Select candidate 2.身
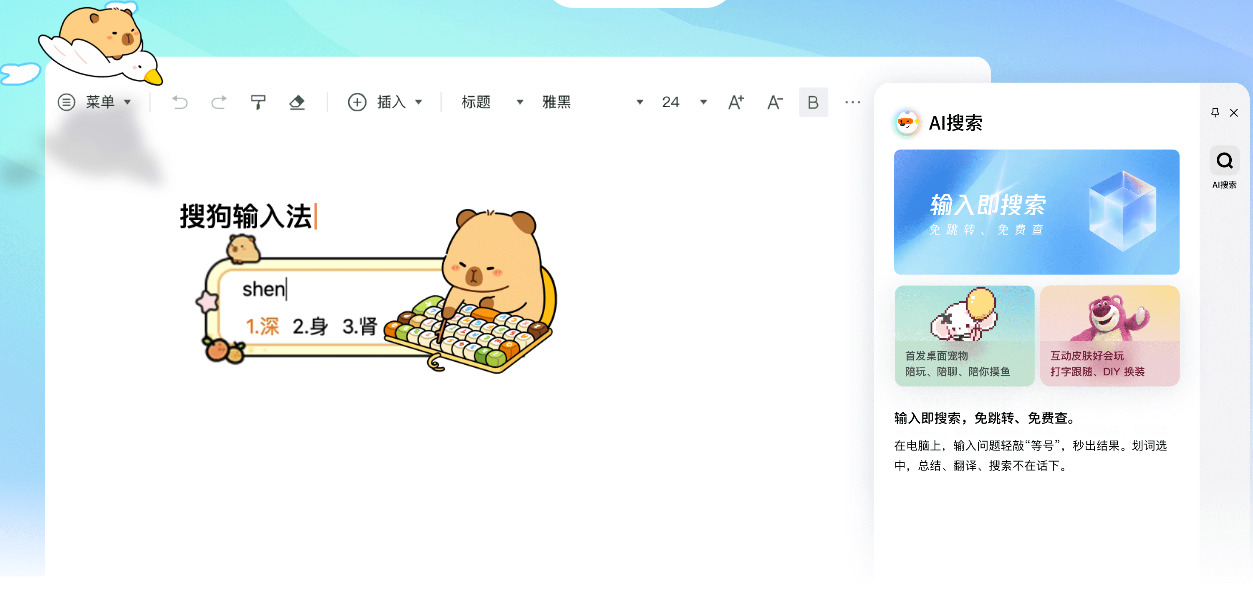The width and height of the screenshot is (1253, 611). pos(311,326)
